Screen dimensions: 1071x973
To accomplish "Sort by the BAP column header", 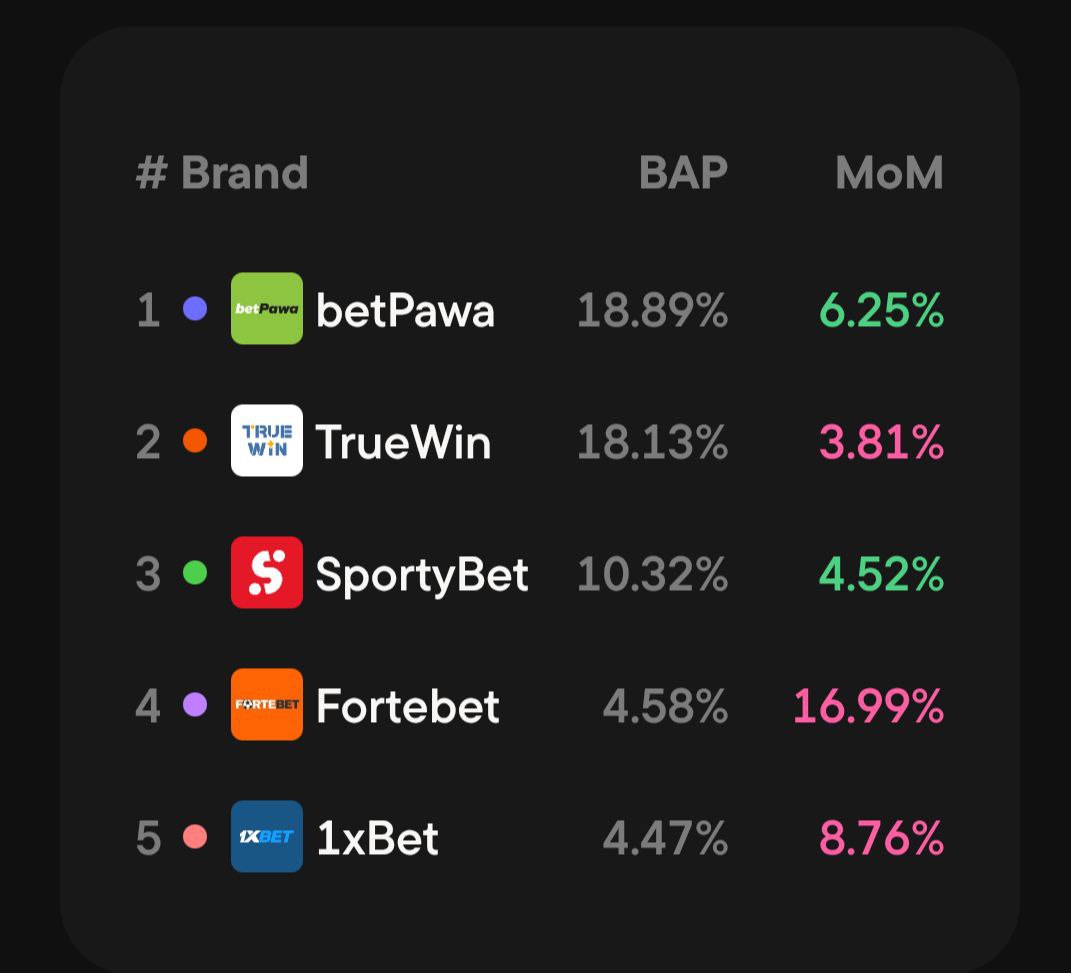I will pos(683,173).
